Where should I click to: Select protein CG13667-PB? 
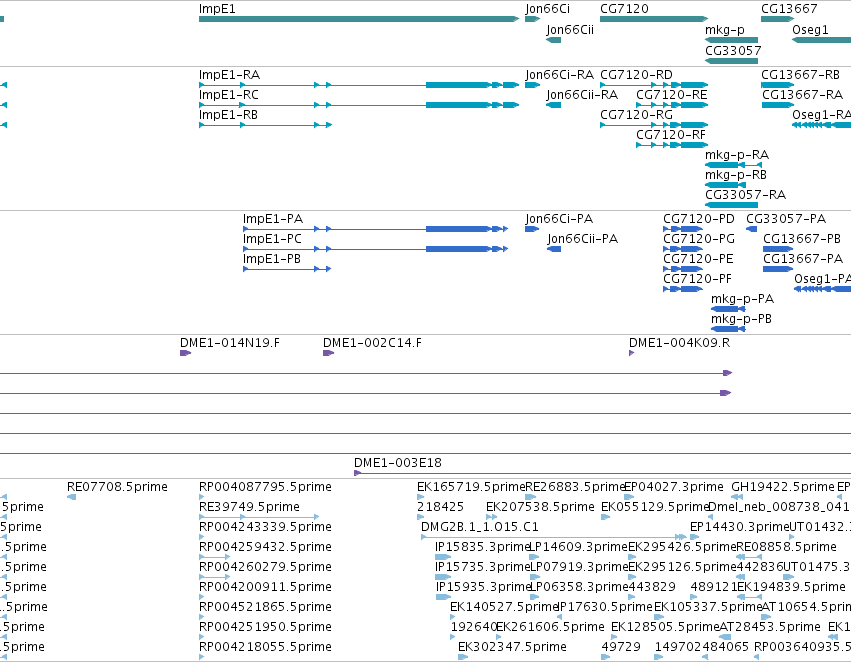click(x=778, y=249)
